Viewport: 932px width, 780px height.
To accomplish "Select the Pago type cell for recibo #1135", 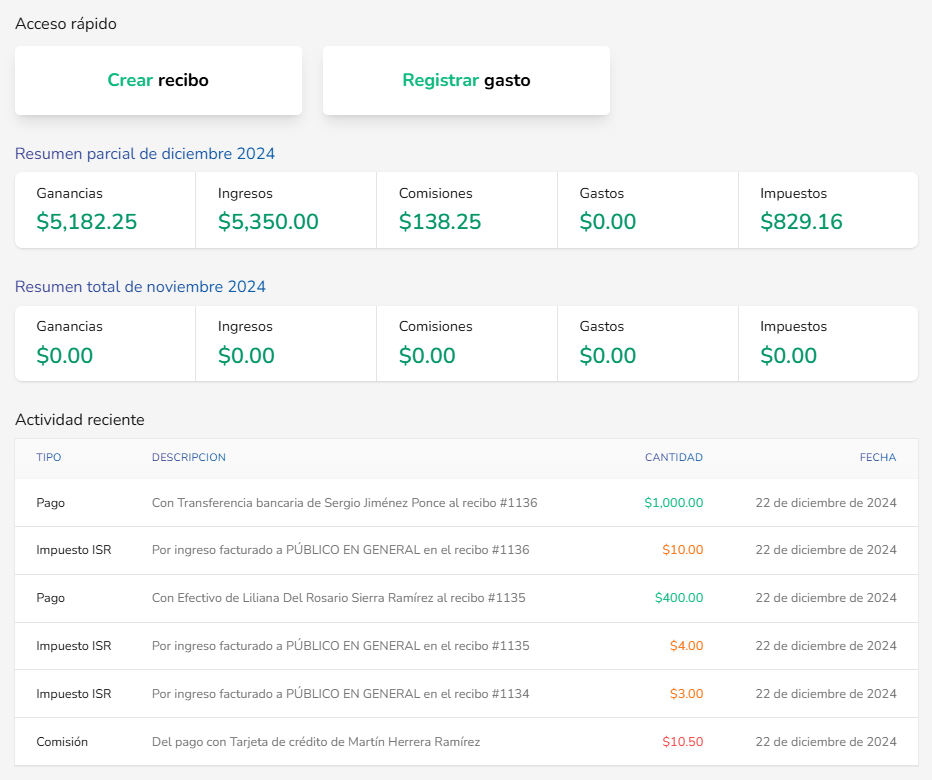I will tap(51, 598).
